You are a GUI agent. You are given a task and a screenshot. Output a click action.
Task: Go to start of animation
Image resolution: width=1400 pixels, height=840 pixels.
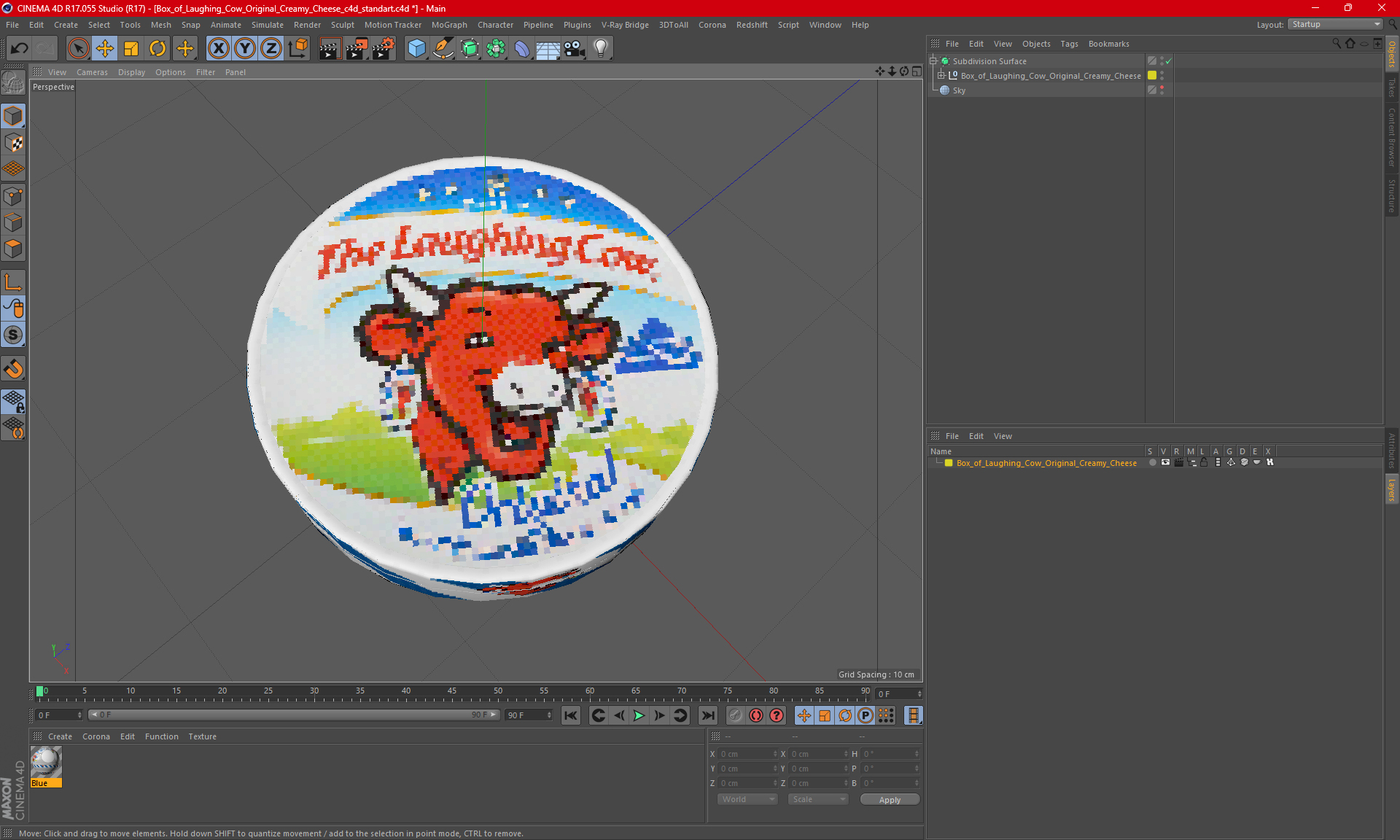(x=571, y=715)
